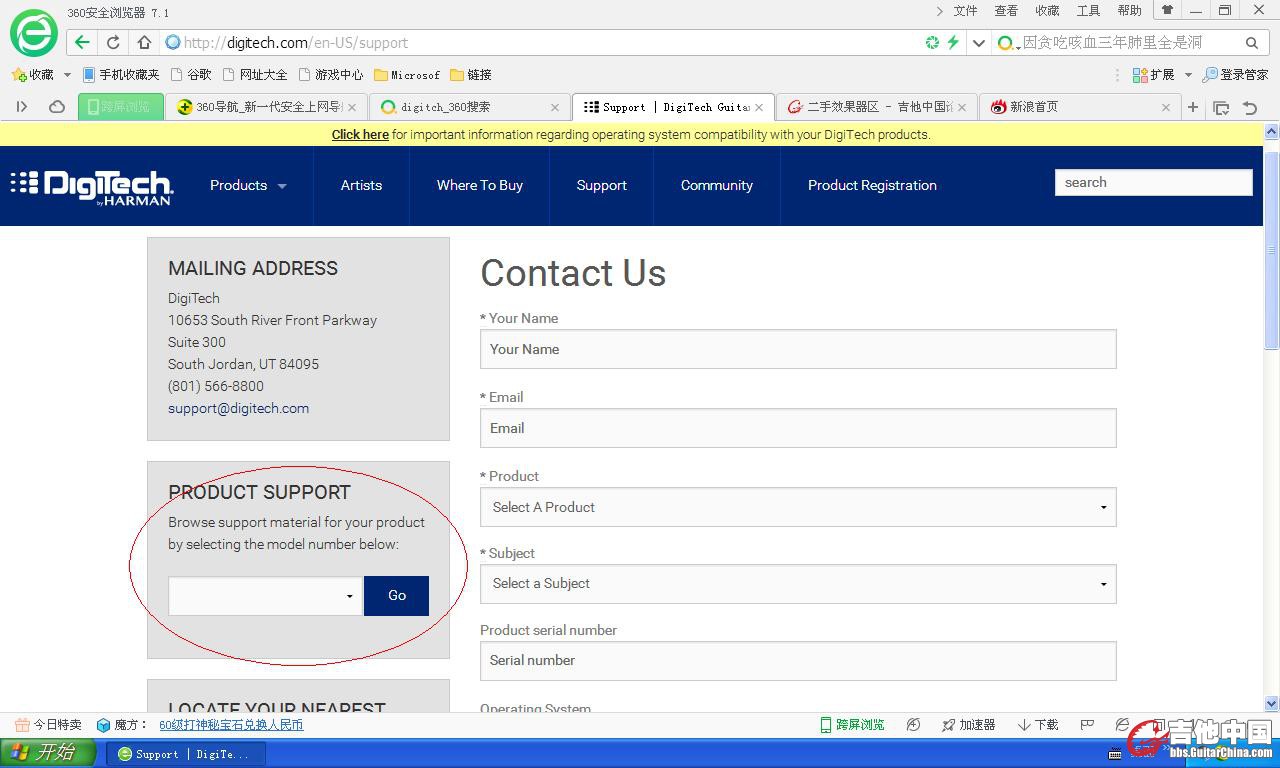Open the 下载 downloads status bar button
This screenshot has height=768, width=1280.
point(1038,725)
